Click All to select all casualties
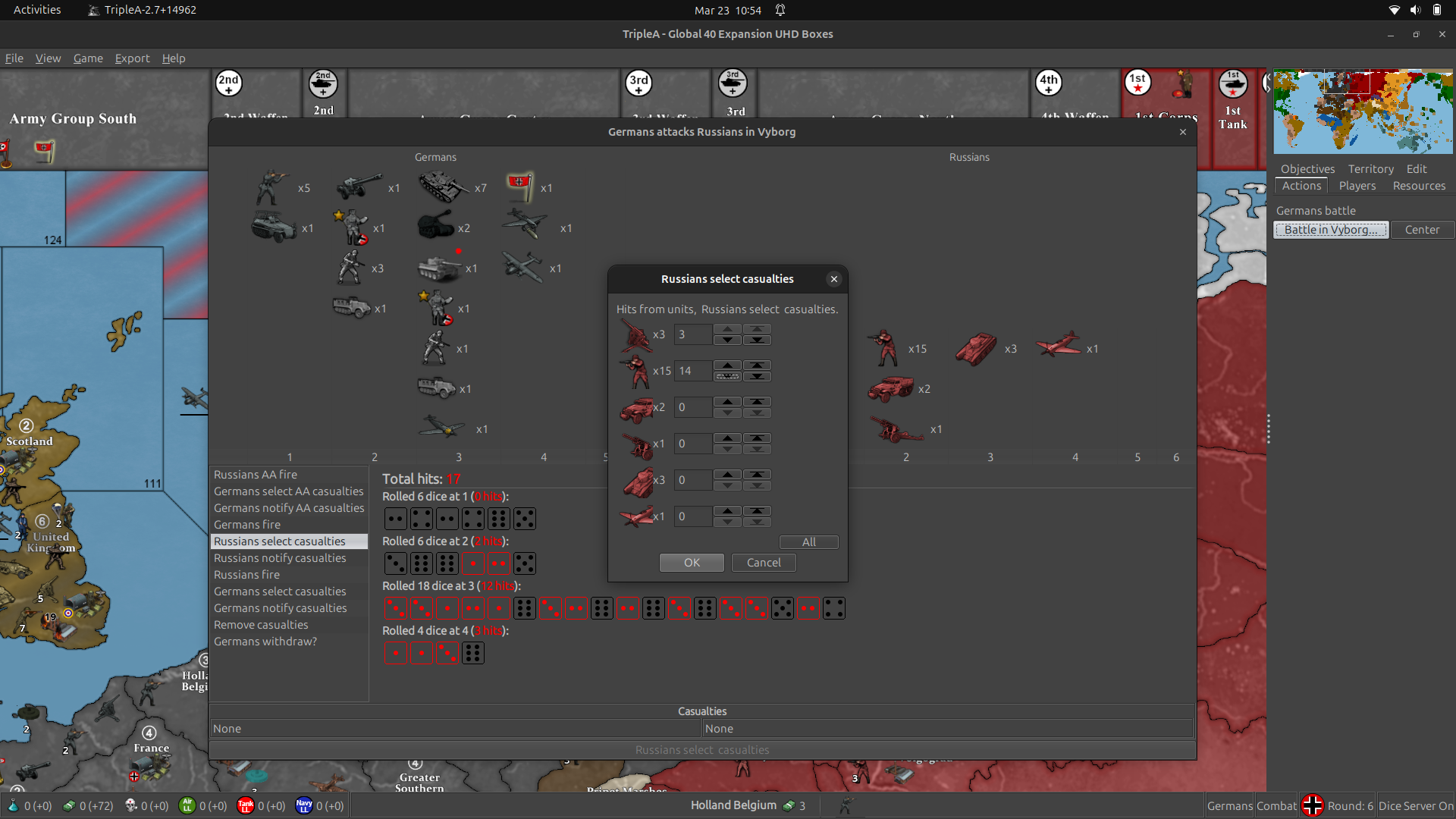1456x819 pixels. click(808, 541)
